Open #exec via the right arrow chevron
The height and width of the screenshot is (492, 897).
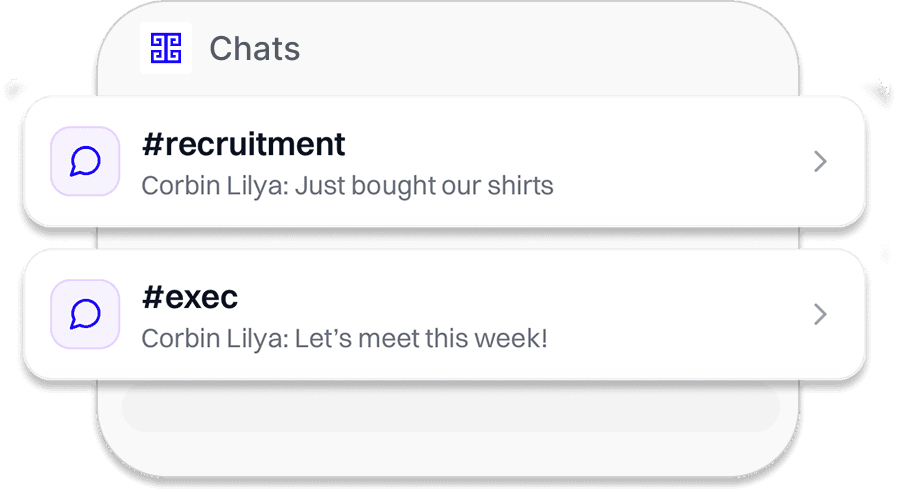click(820, 314)
